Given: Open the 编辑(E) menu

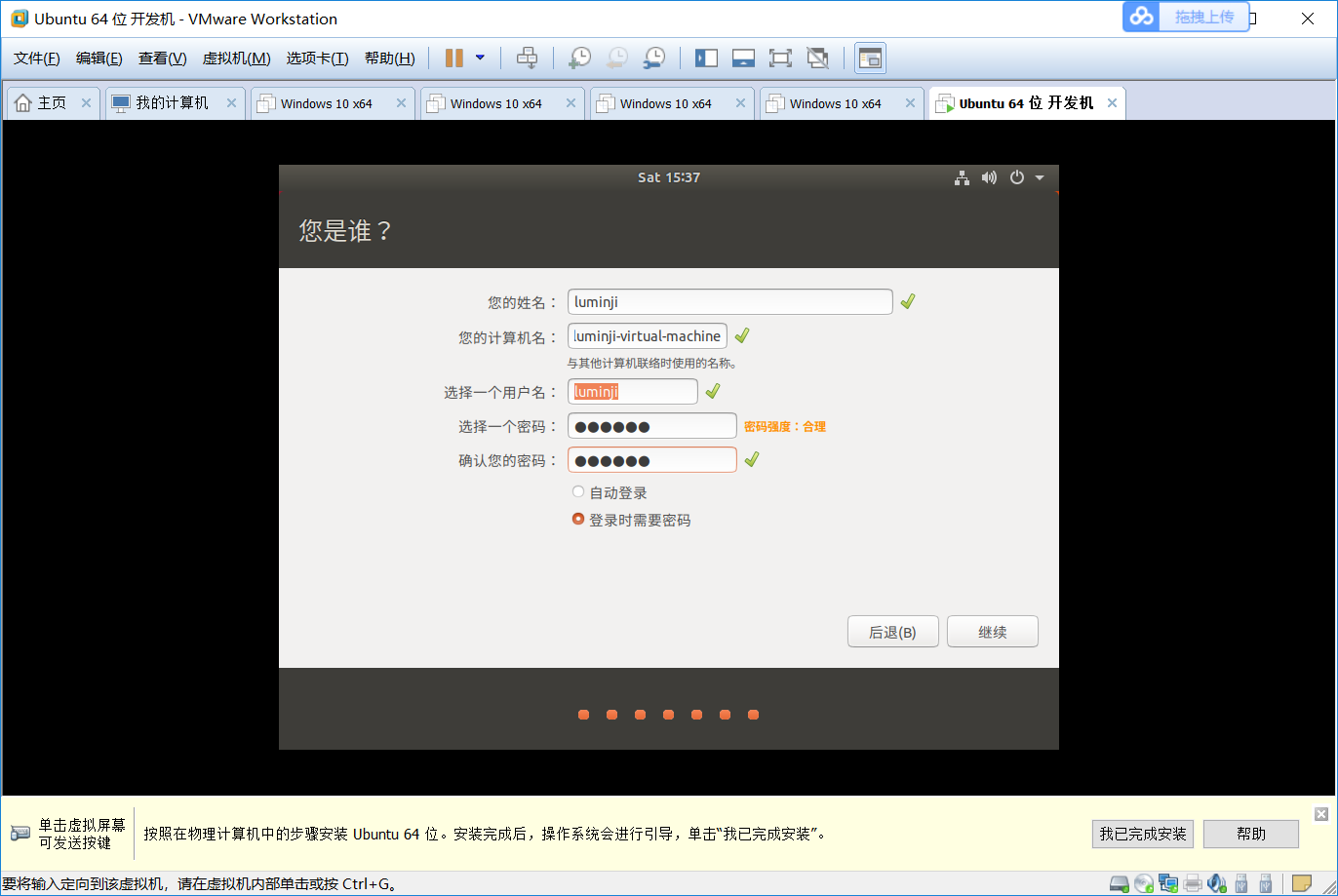Looking at the screenshot, I should [x=99, y=58].
